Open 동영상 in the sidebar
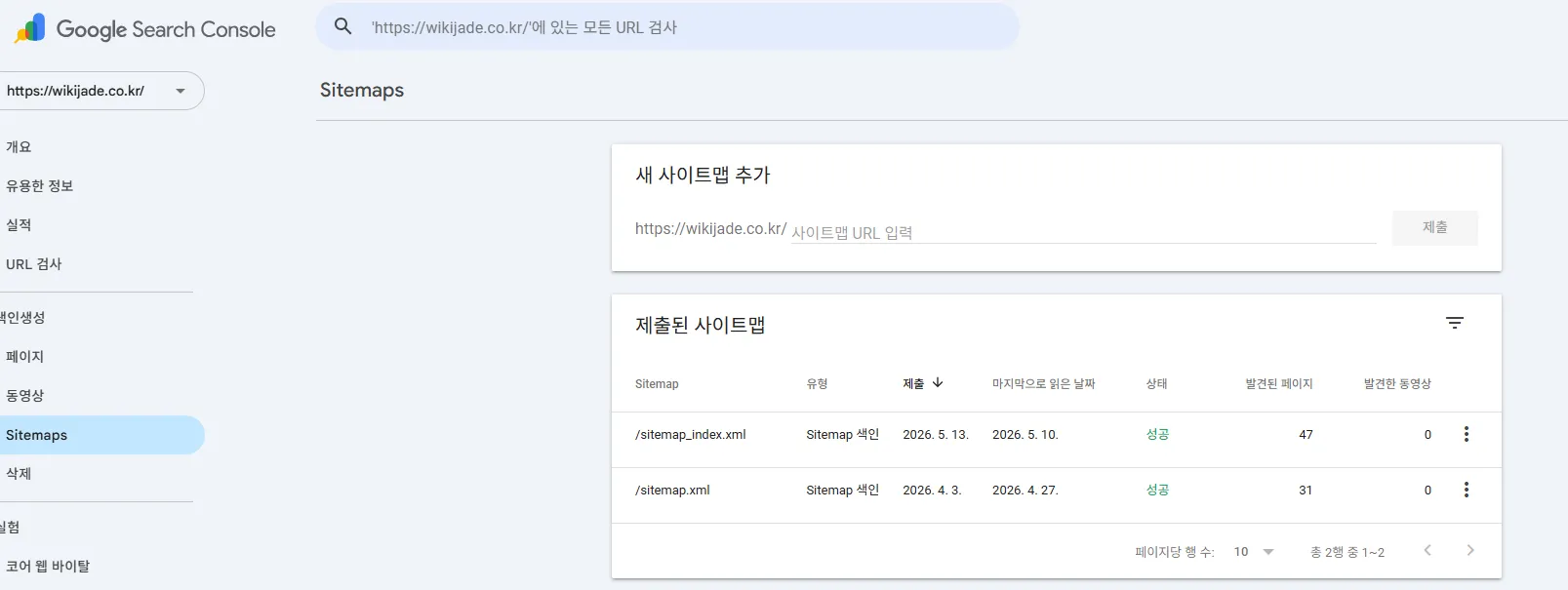 [x=24, y=395]
